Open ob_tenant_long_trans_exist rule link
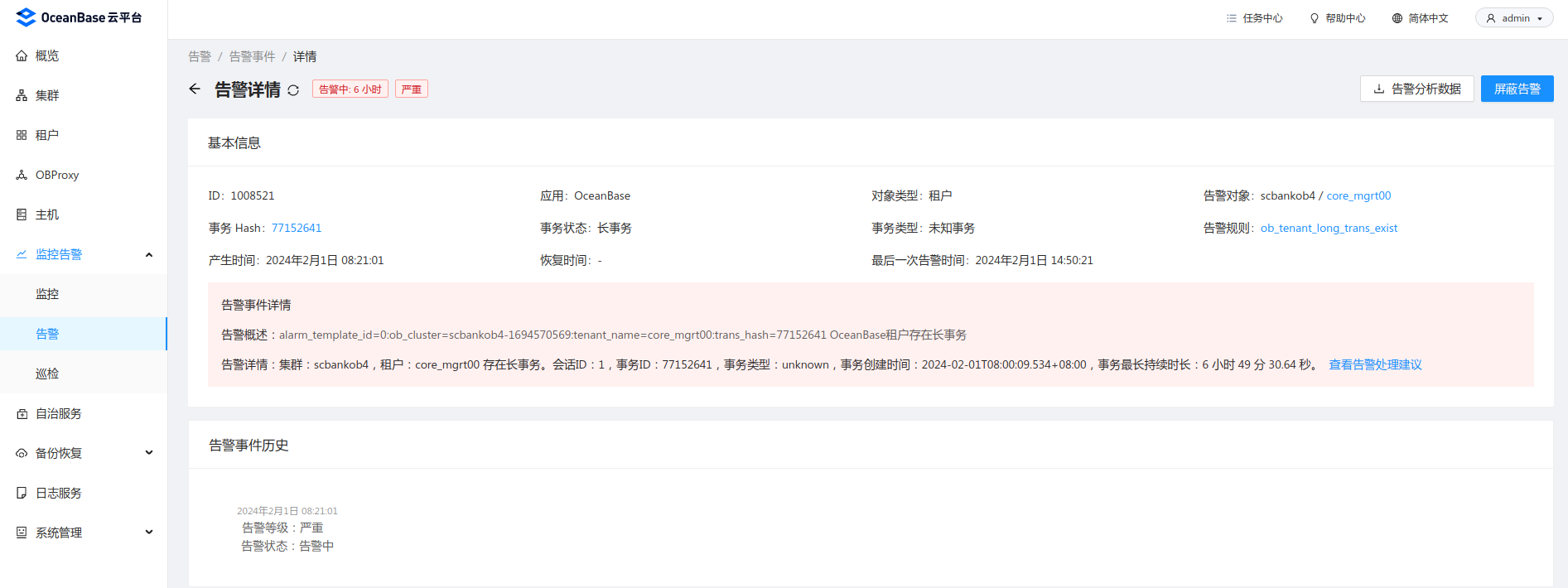 (x=1329, y=228)
